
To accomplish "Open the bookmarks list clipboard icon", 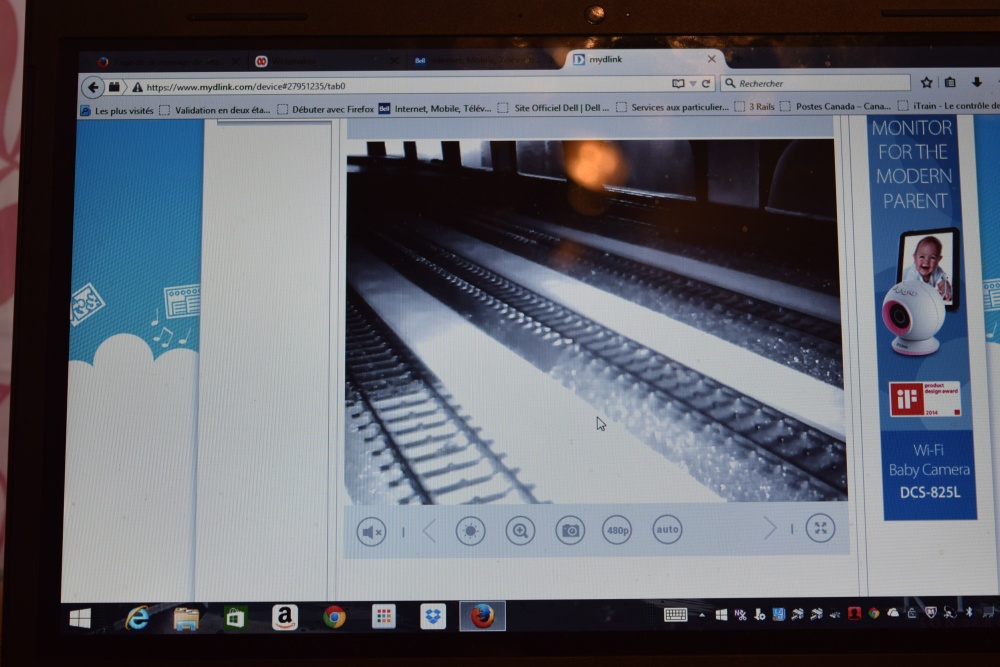I will (950, 82).
